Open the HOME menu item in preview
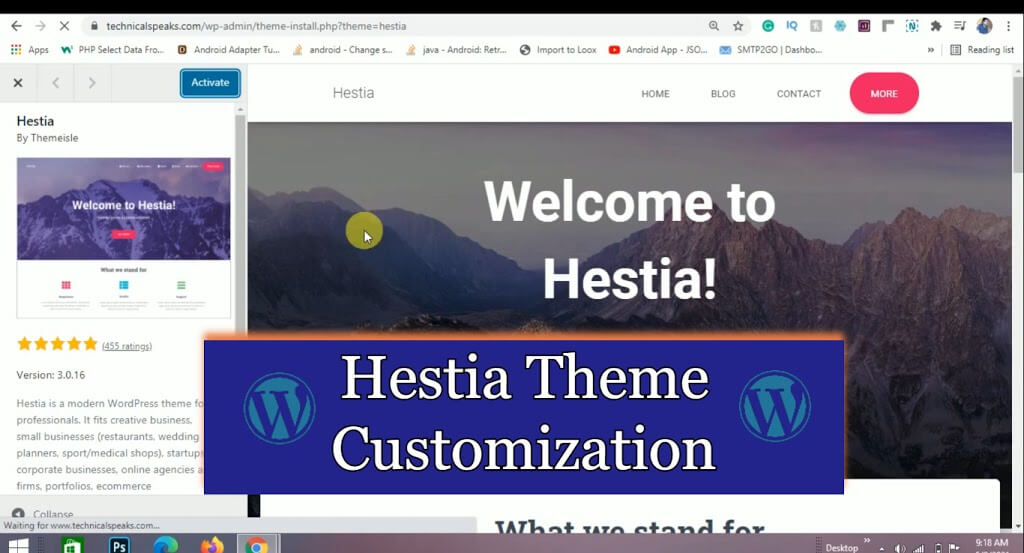The height and width of the screenshot is (553, 1024). pyautogui.click(x=655, y=93)
